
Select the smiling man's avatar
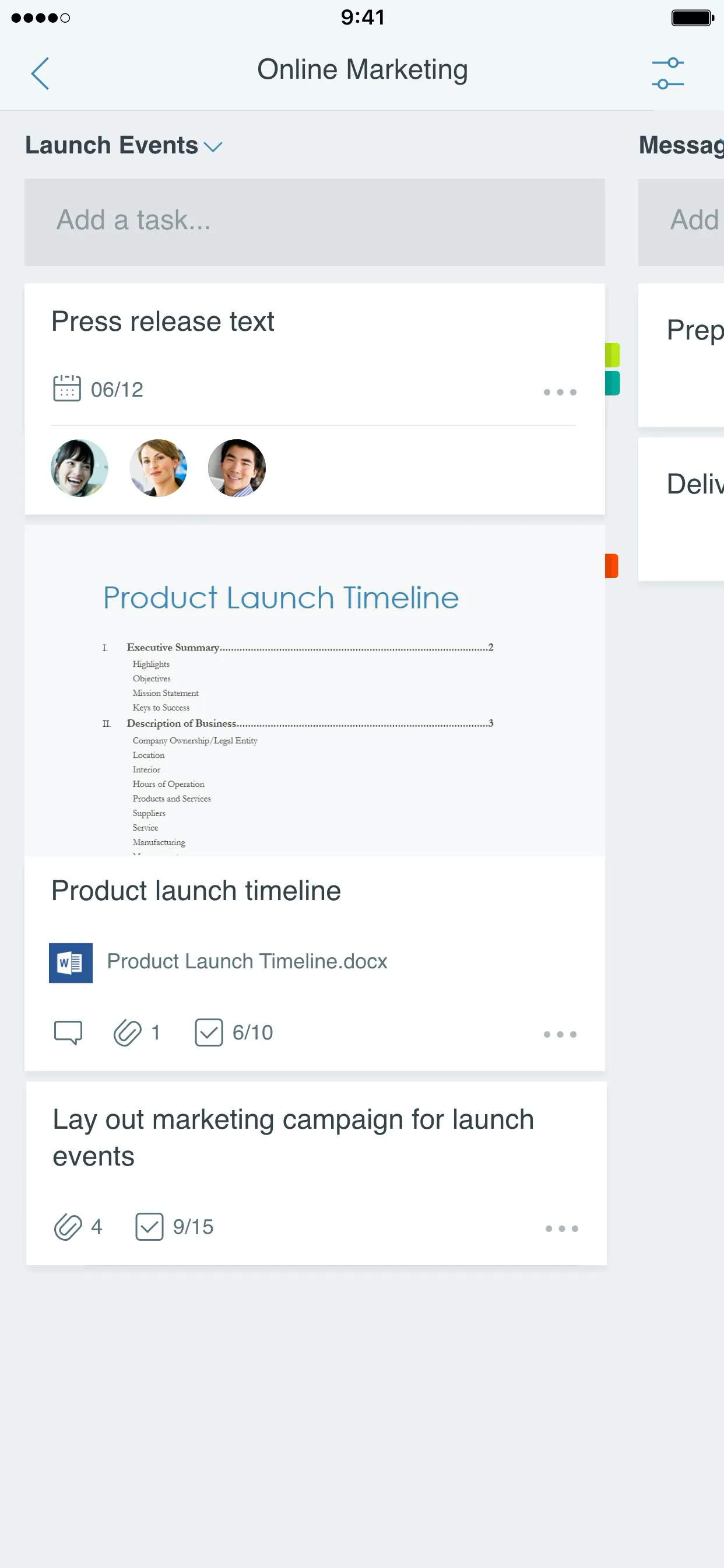tap(237, 468)
